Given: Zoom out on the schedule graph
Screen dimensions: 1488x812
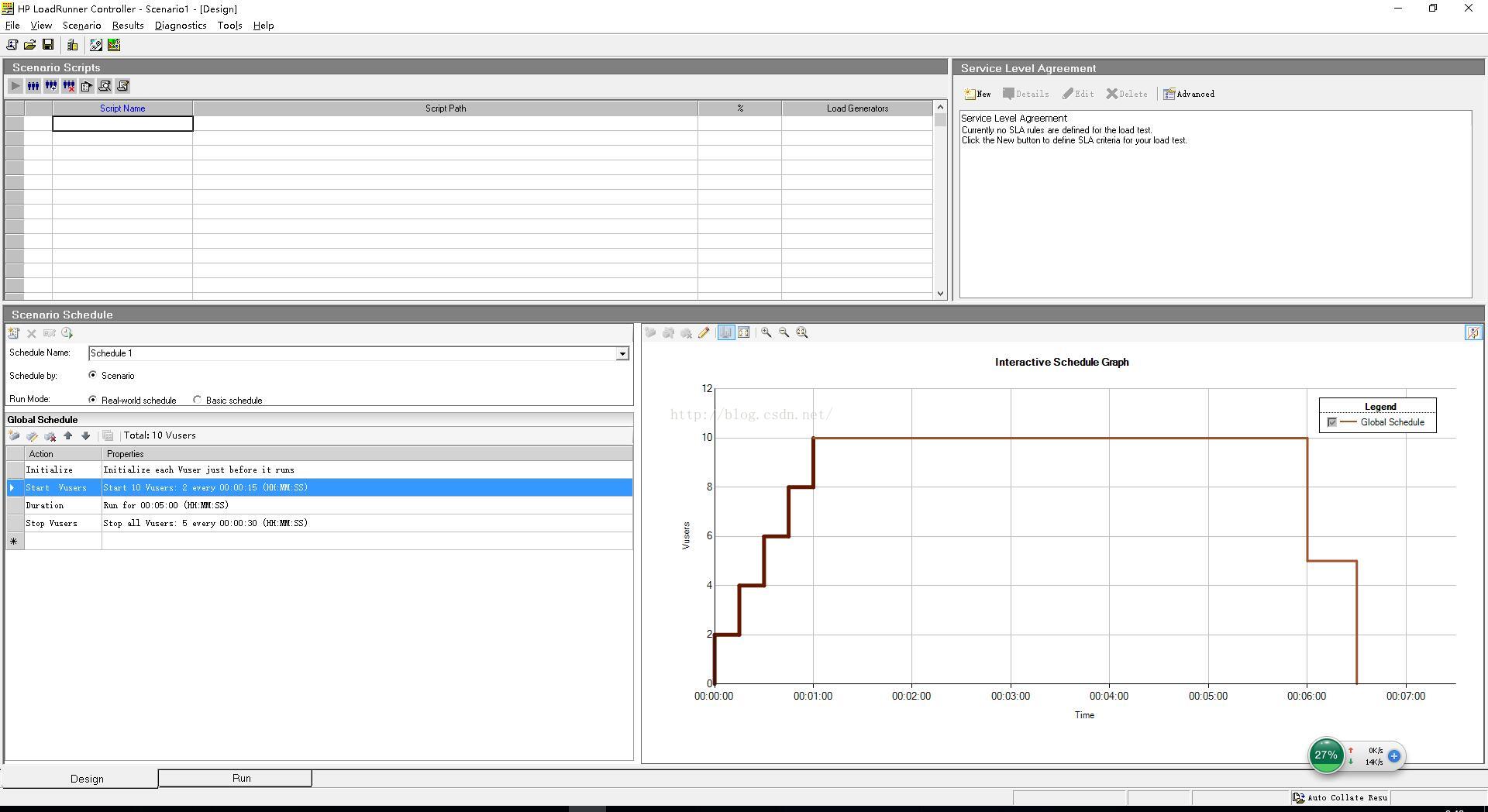Looking at the screenshot, I should pos(784,332).
